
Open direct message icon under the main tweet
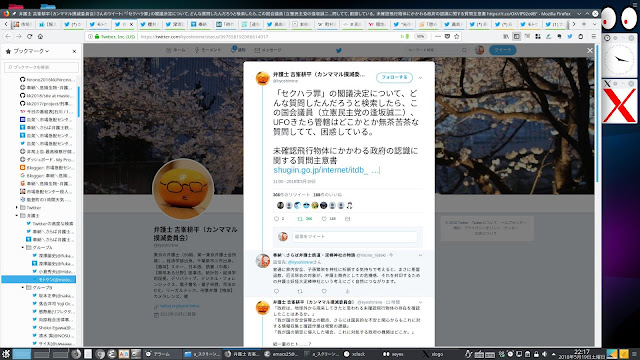(x=347, y=219)
